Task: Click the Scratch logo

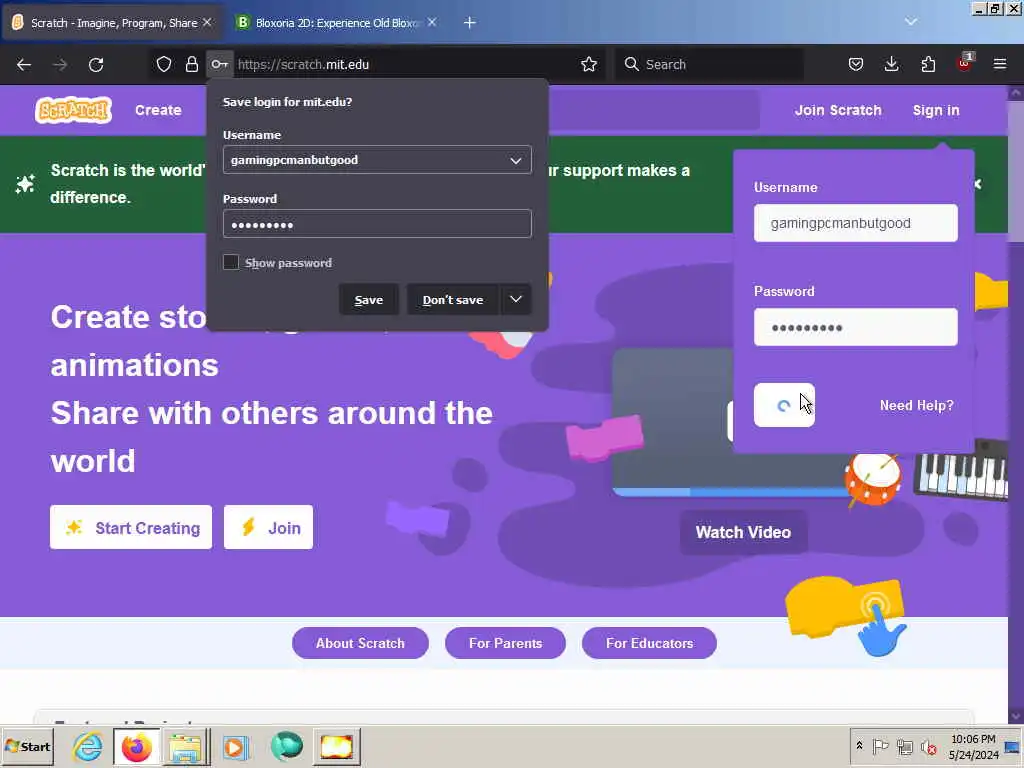Action: pyautogui.click(x=73, y=110)
